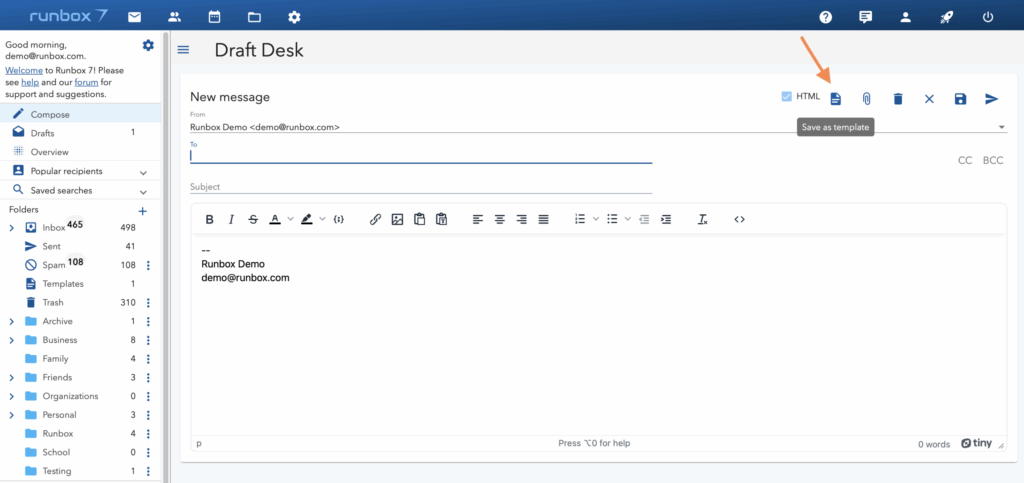
Task: Click the power log out icon
Action: (x=987, y=18)
